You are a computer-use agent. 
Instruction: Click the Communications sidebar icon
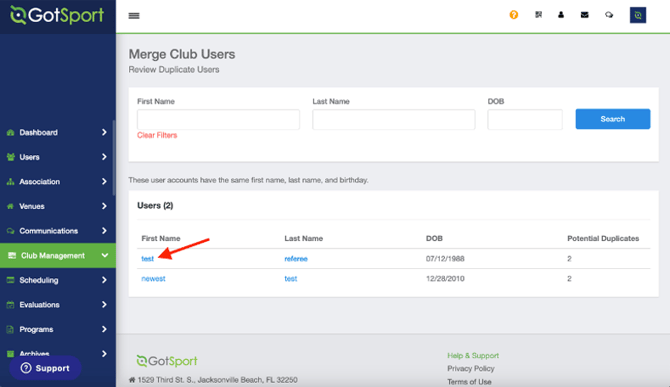pos(11,231)
